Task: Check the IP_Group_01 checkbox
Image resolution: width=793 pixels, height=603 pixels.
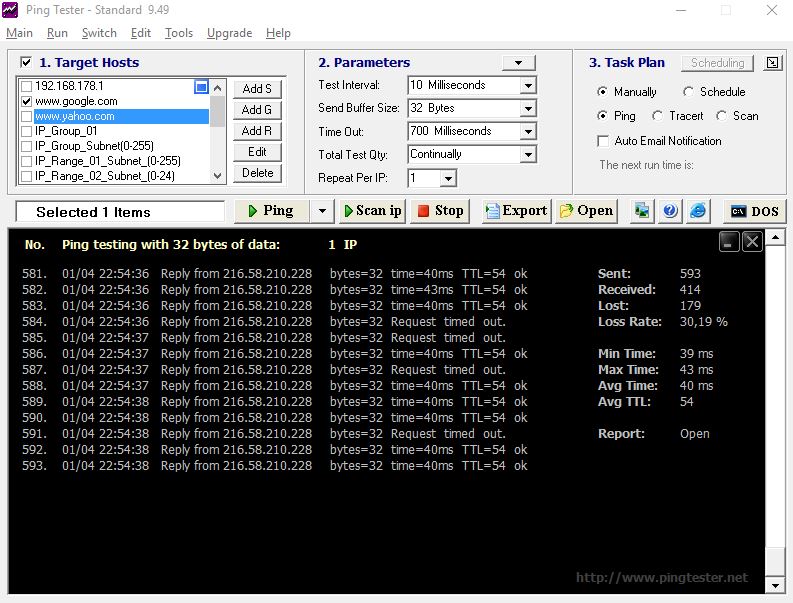Action: (27, 132)
